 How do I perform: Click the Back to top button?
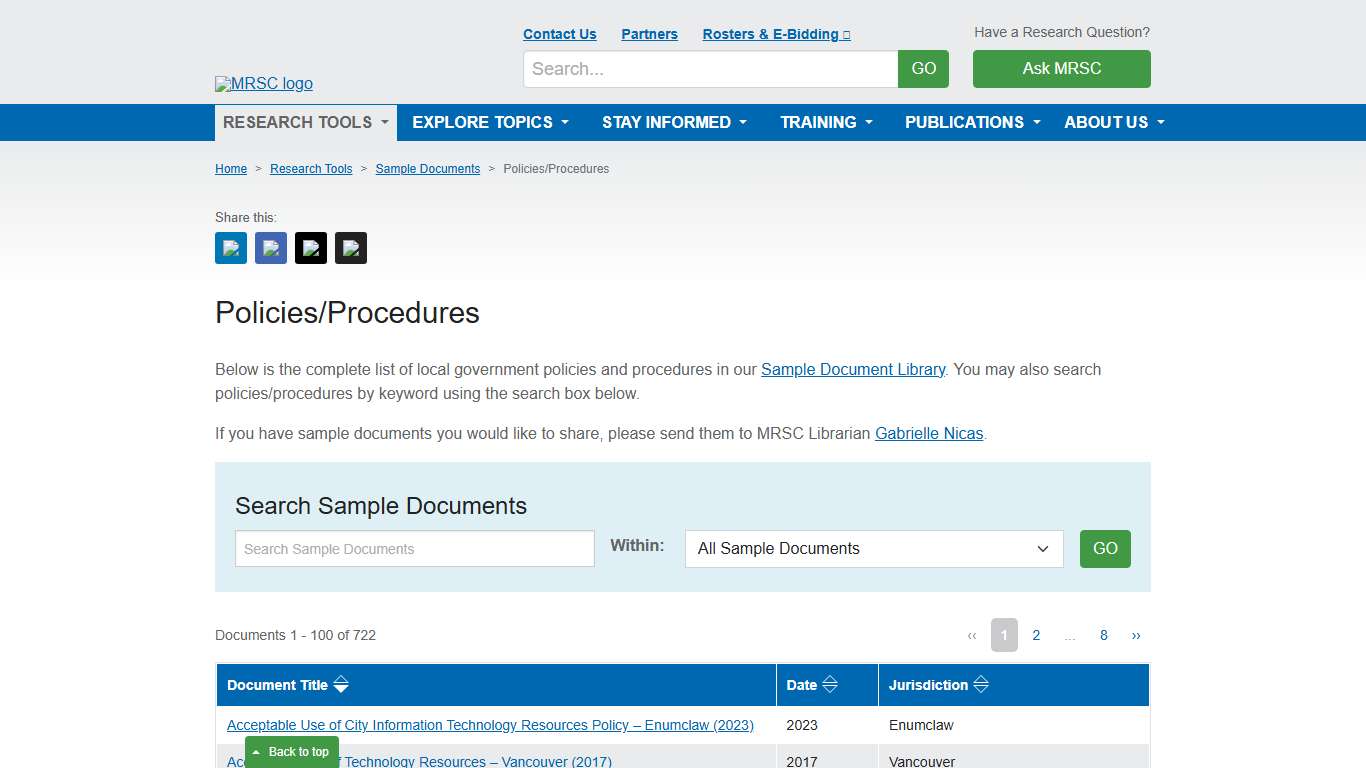point(291,751)
